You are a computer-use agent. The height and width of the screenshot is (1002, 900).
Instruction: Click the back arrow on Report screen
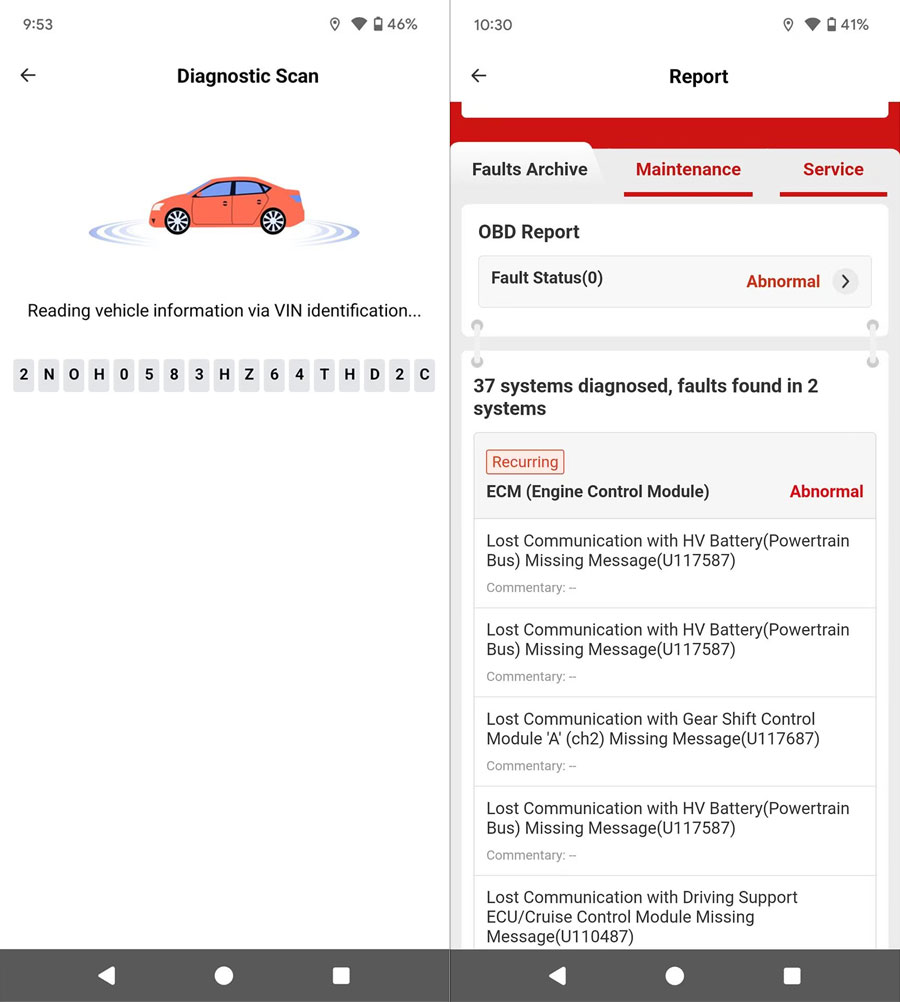[478, 75]
